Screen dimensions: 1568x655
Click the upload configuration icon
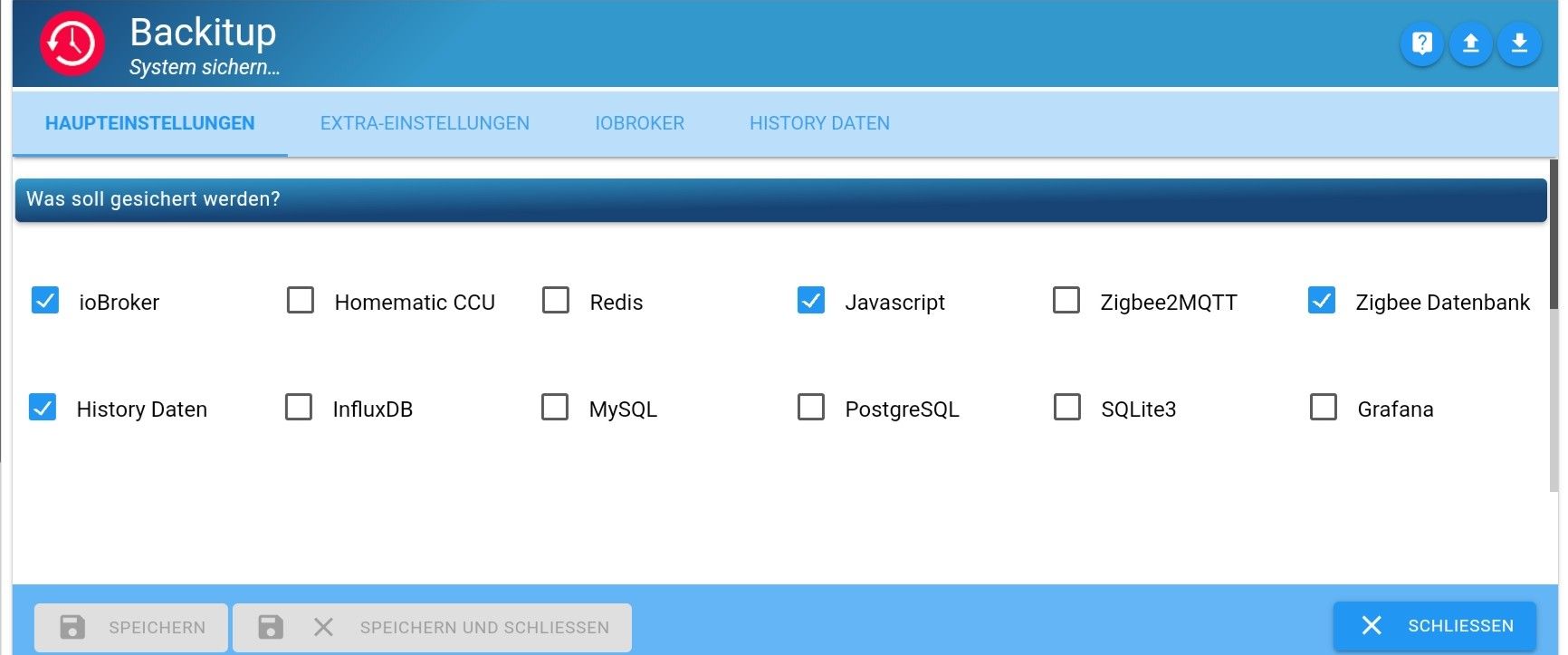pos(1471,43)
